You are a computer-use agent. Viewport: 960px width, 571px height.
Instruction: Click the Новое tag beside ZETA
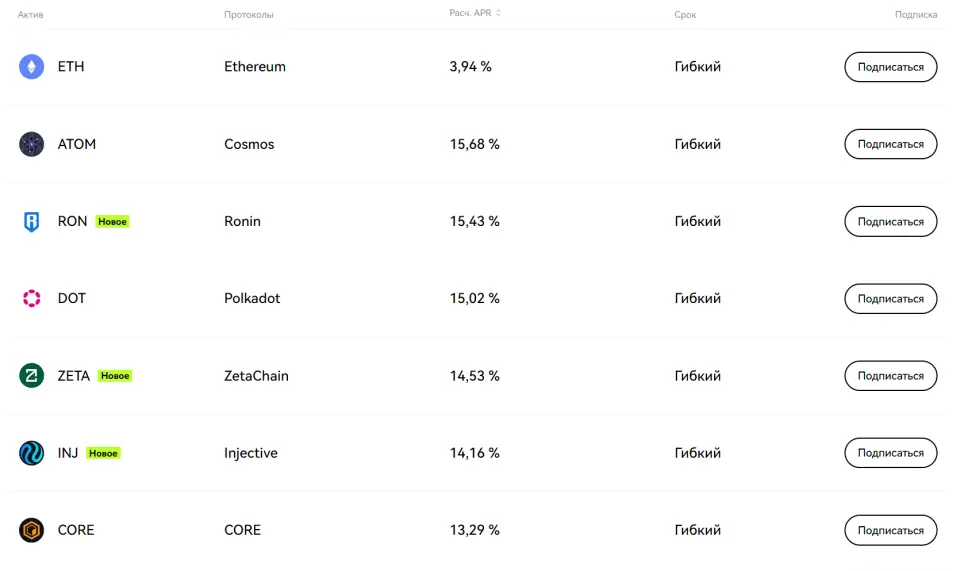coord(115,376)
